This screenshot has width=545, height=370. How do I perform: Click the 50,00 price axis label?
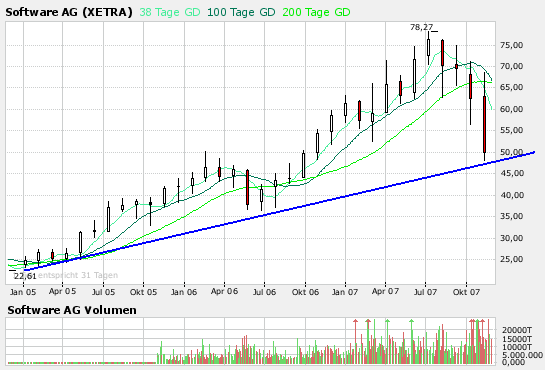click(x=511, y=152)
